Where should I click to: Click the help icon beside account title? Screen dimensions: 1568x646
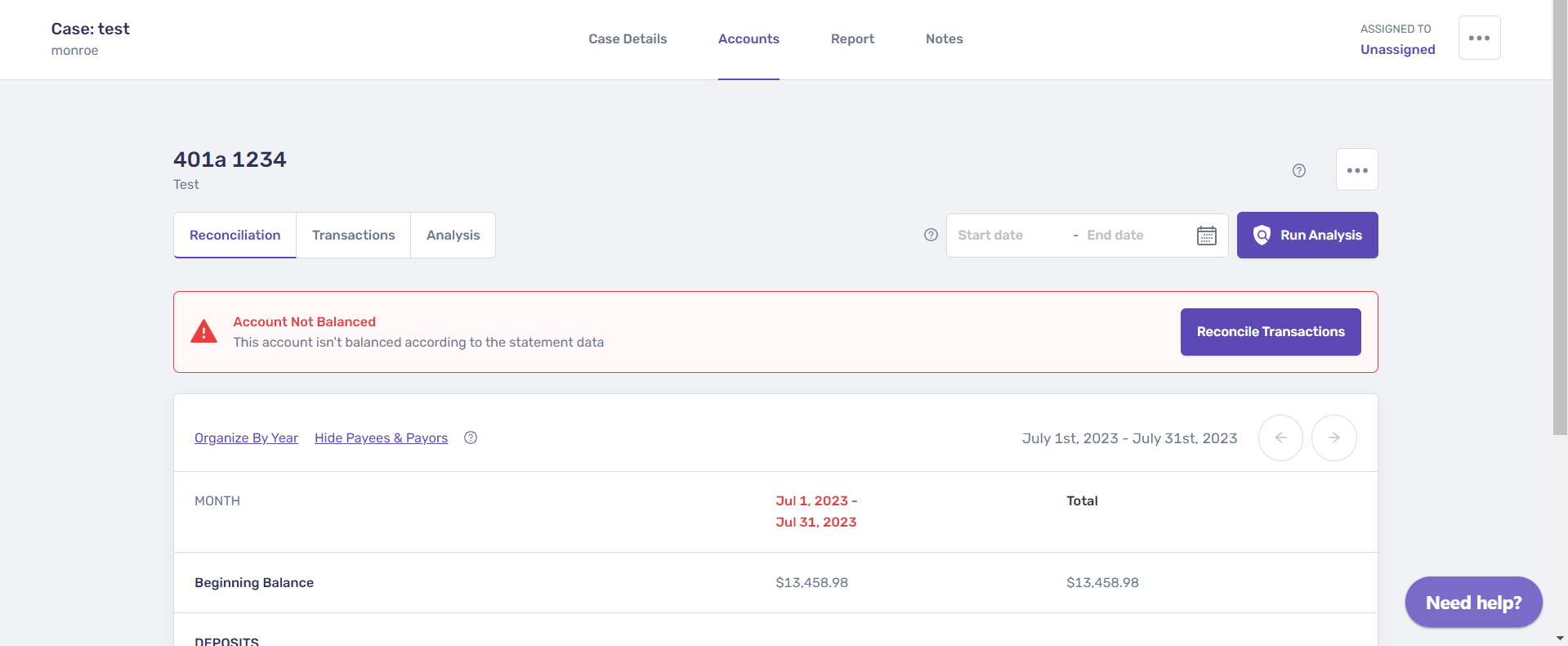click(x=1298, y=170)
